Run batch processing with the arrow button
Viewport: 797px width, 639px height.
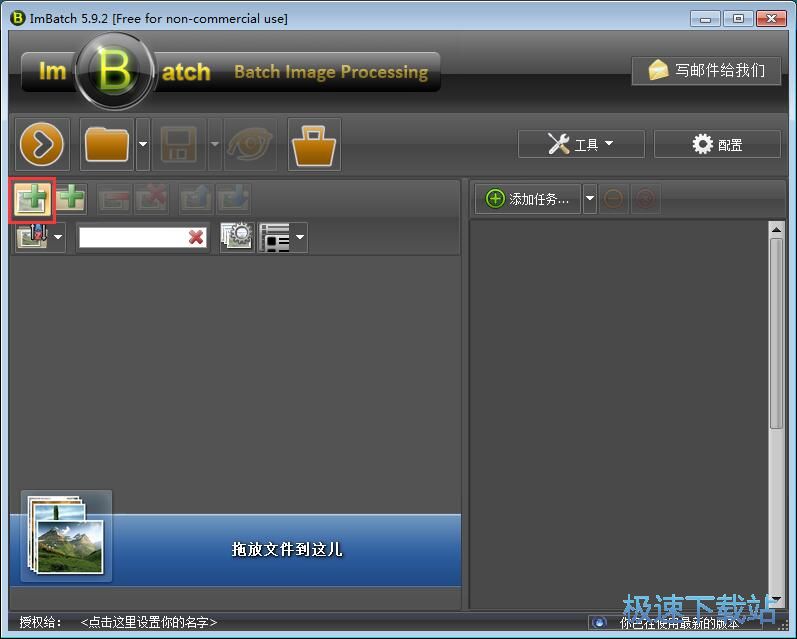[42, 144]
